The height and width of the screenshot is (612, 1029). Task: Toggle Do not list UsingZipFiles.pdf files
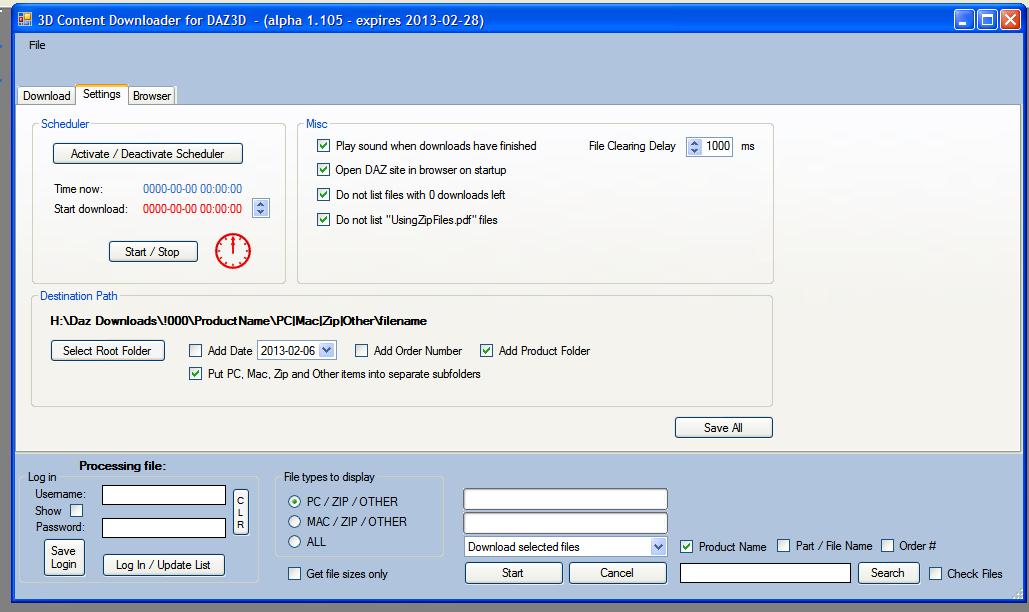(x=323, y=220)
